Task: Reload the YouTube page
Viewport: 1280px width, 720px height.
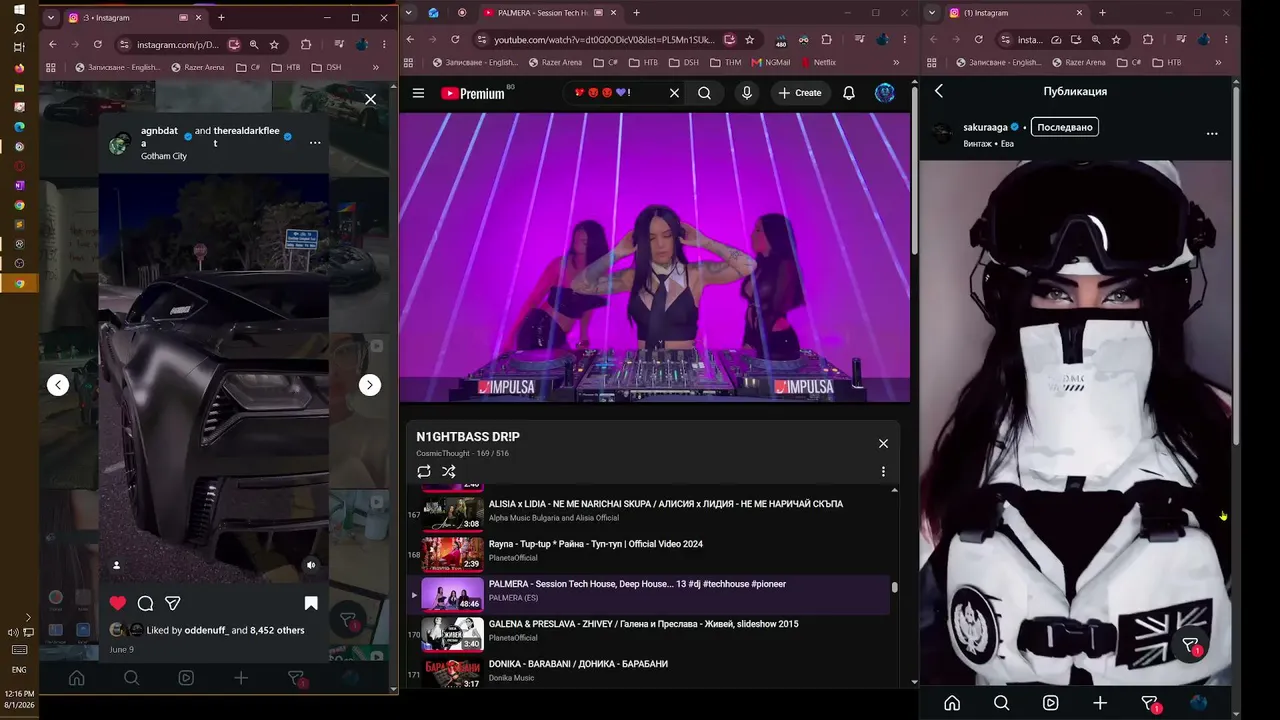Action: coord(455,40)
